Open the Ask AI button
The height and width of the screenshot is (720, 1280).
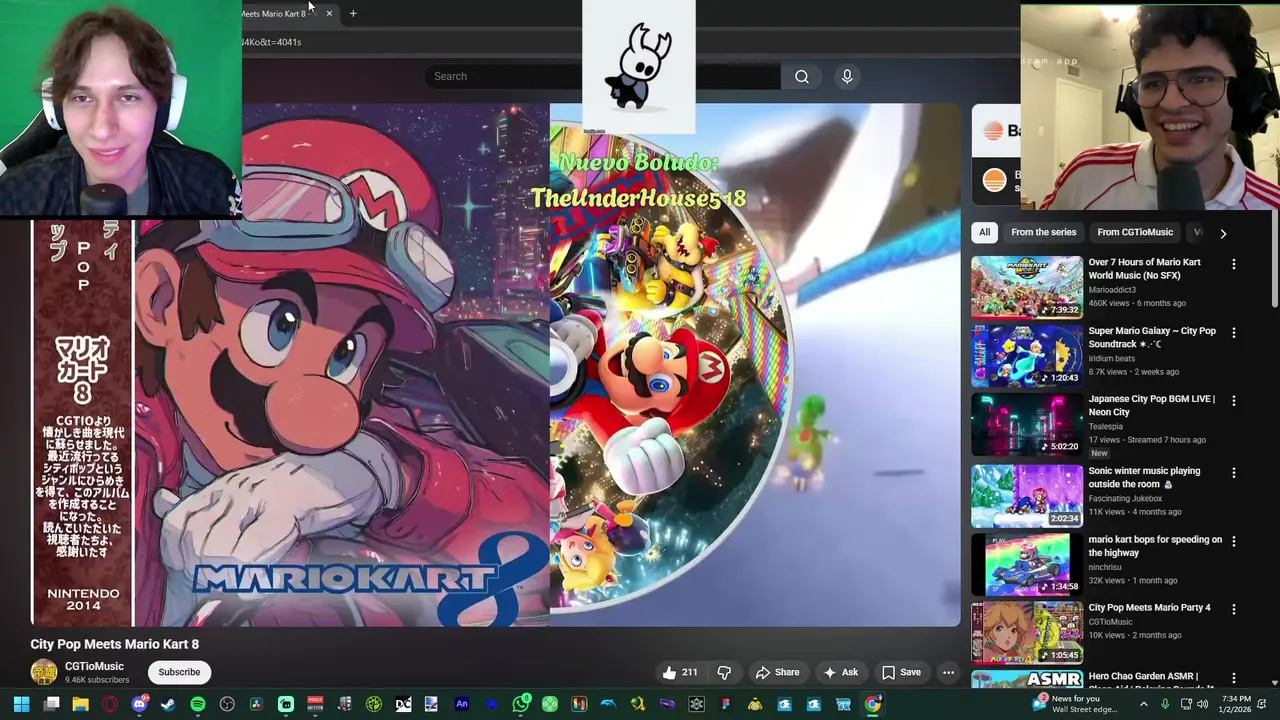(x=840, y=672)
